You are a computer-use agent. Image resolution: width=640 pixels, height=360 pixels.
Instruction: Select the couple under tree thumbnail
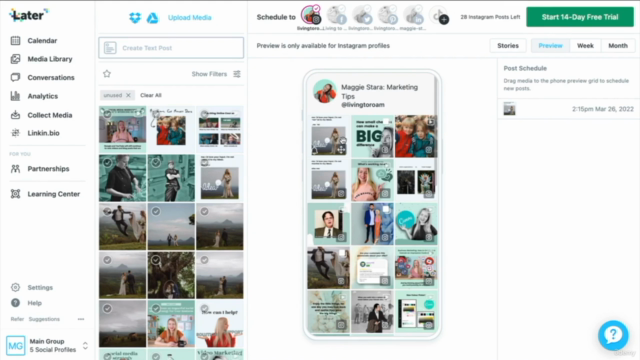coord(171,275)
